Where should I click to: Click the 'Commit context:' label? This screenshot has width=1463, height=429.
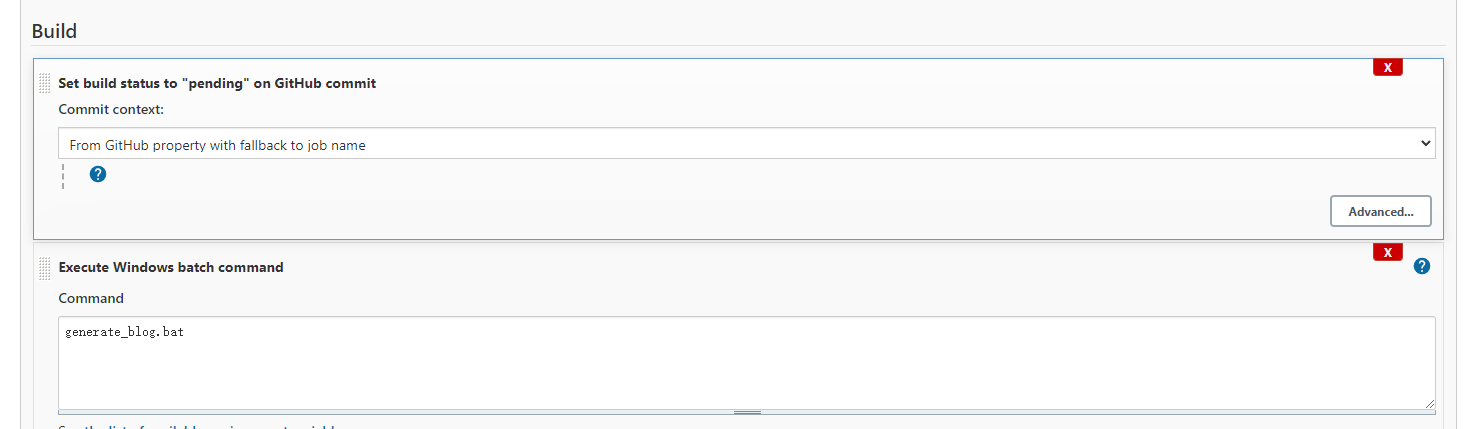[x=111, y=108]
